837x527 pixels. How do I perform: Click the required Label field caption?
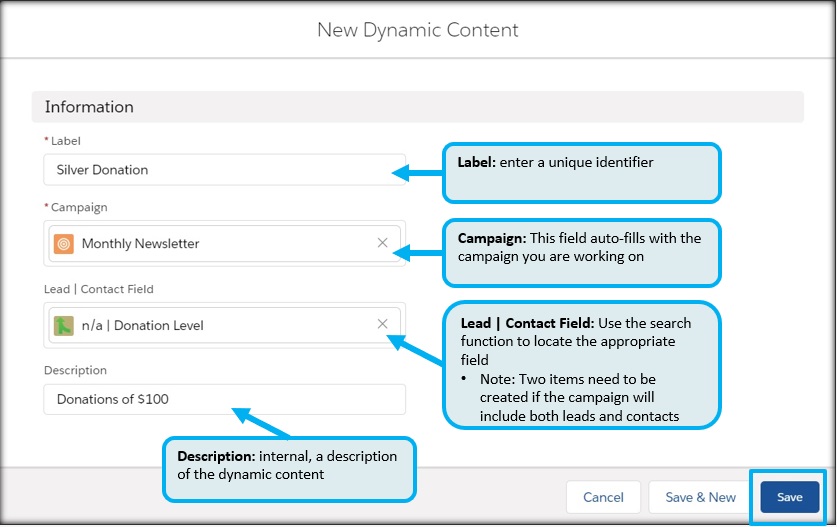point(65,141)
